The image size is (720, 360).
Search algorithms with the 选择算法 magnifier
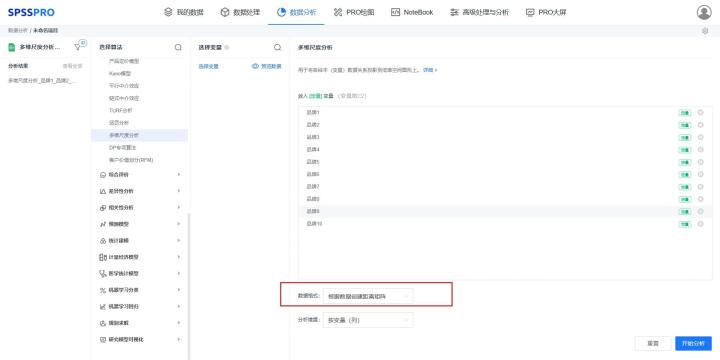(x=178, y=47)
